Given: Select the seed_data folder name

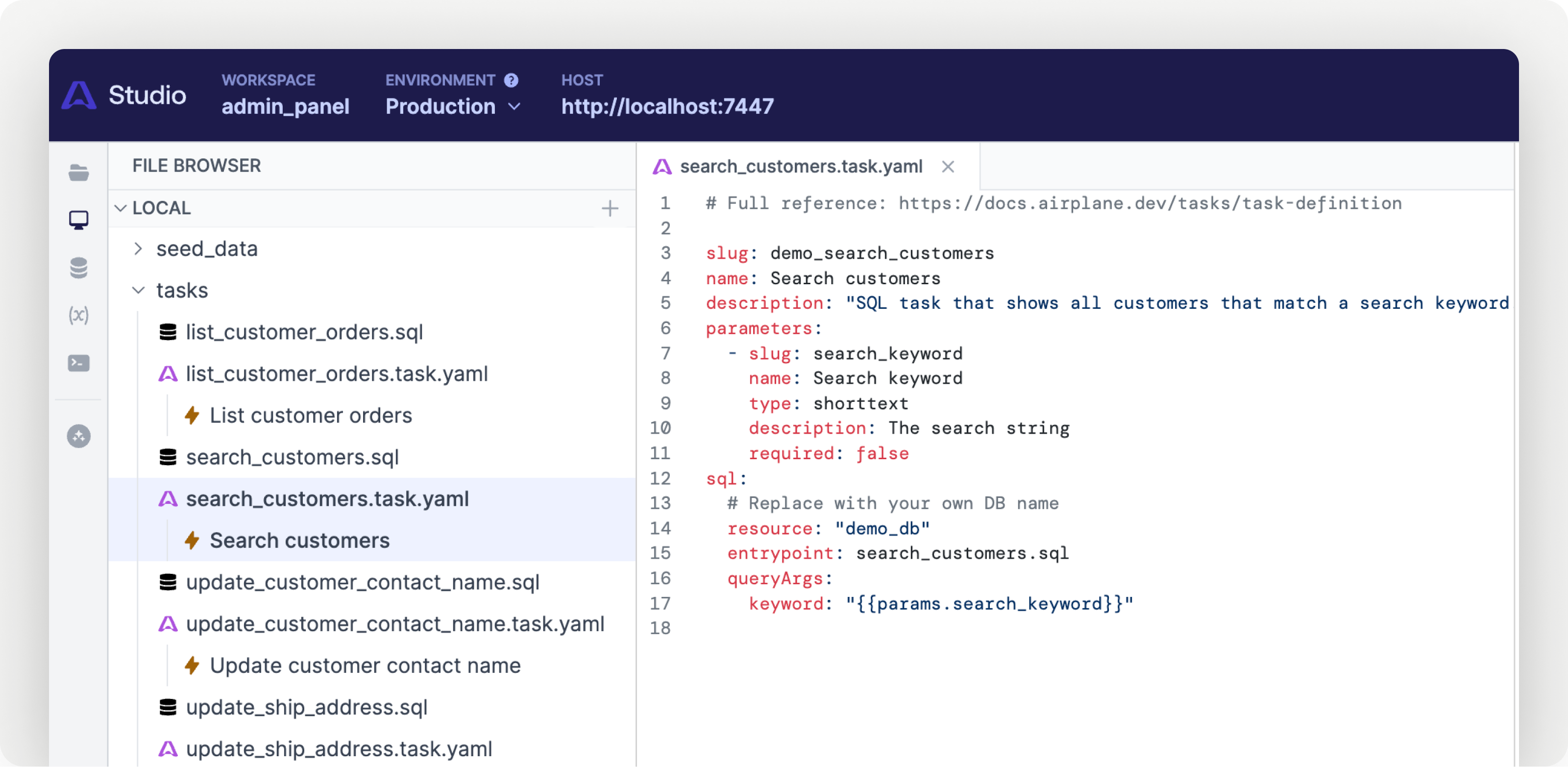Looking at the screenshot, I should 207,248.
